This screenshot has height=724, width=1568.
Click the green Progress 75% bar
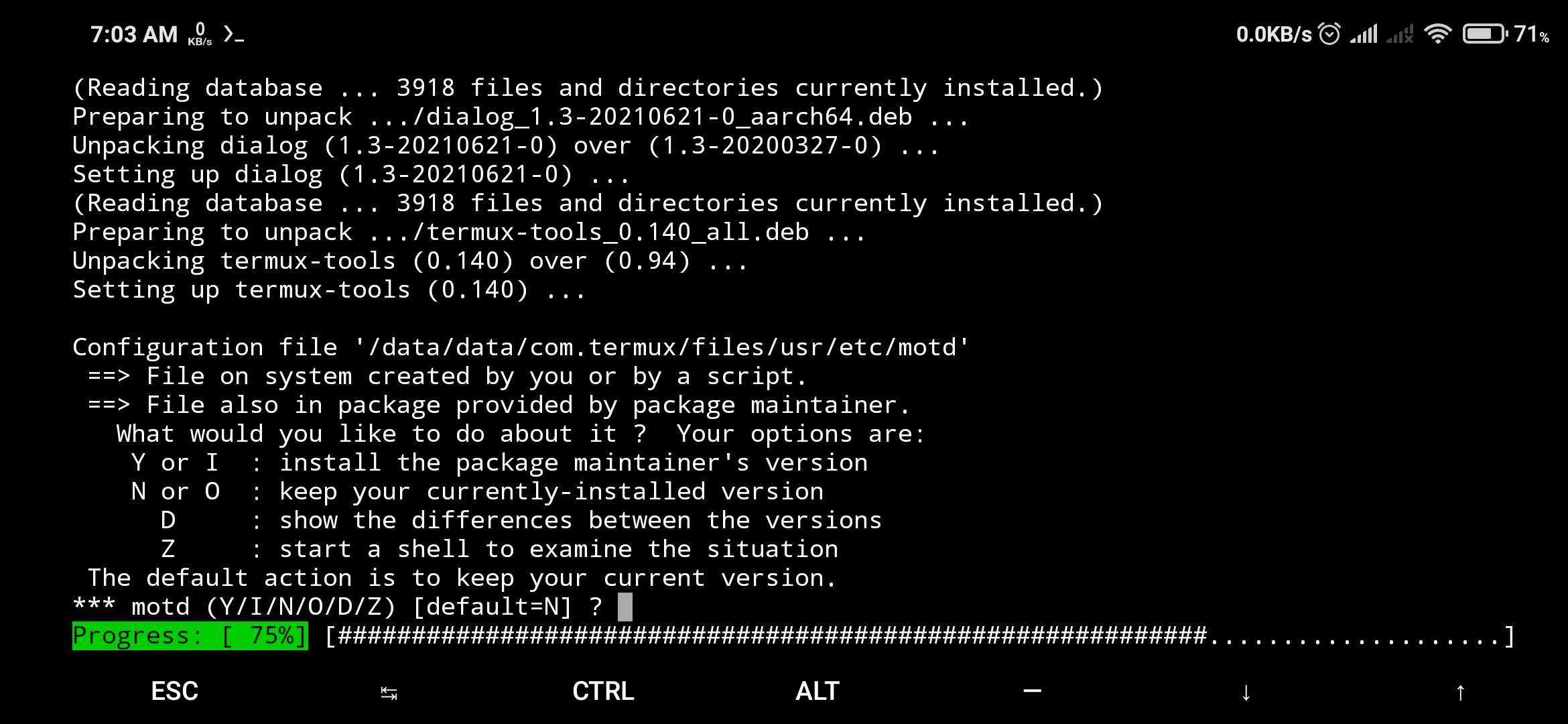point(189,636)
